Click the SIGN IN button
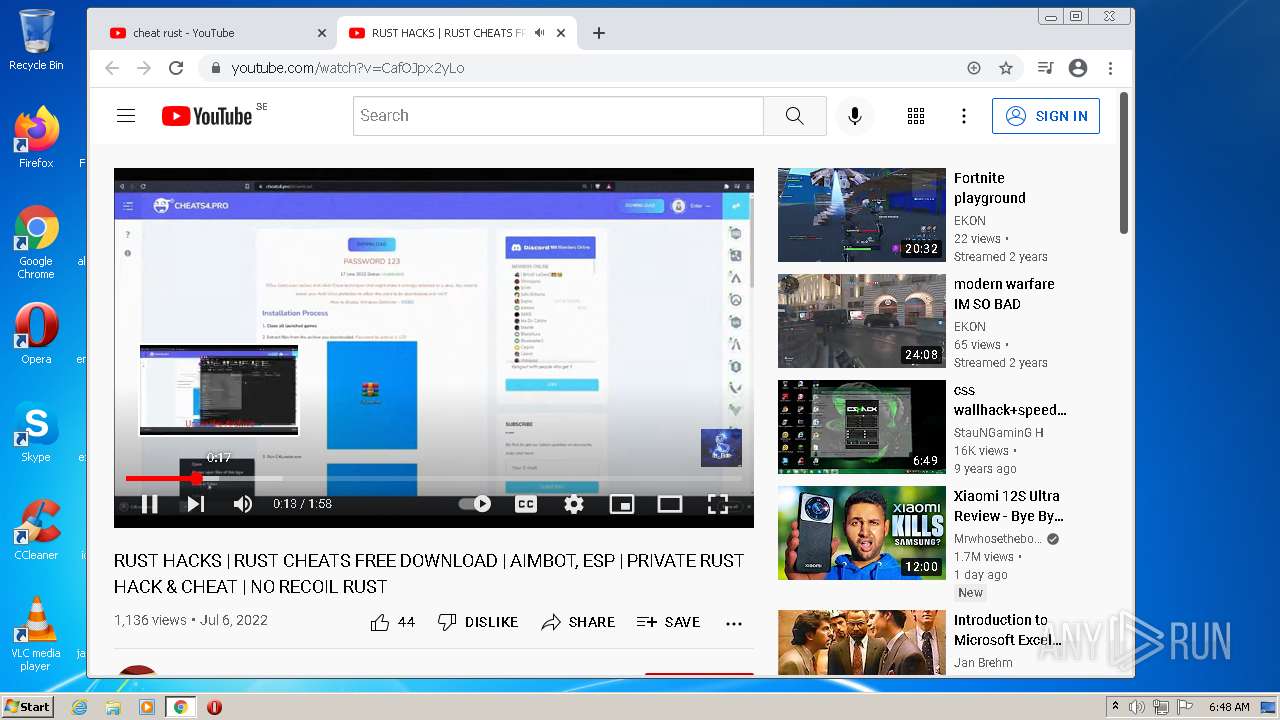 1046,116
